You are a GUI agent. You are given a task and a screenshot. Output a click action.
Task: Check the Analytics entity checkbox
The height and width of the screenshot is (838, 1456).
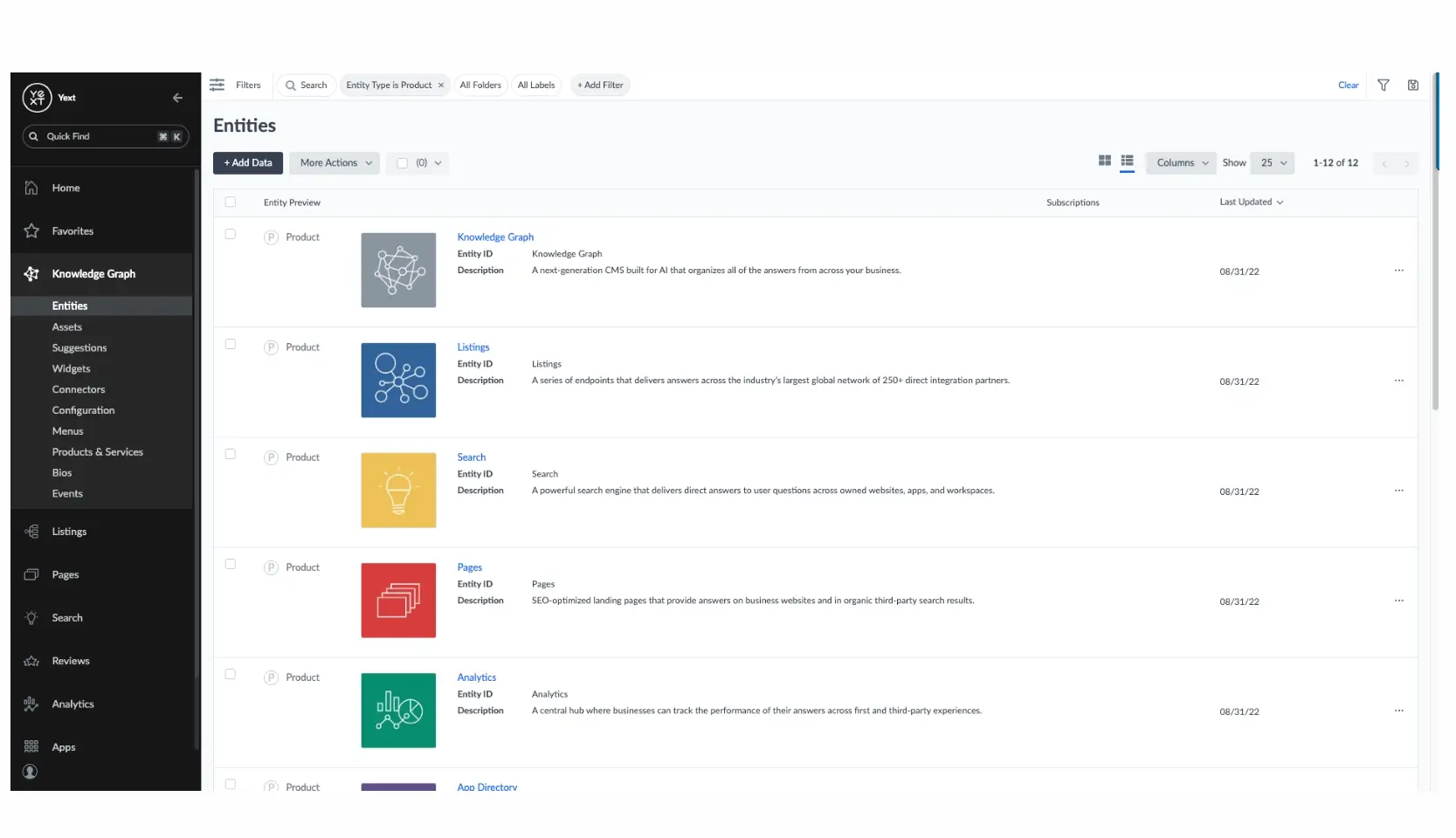(231, 674)
